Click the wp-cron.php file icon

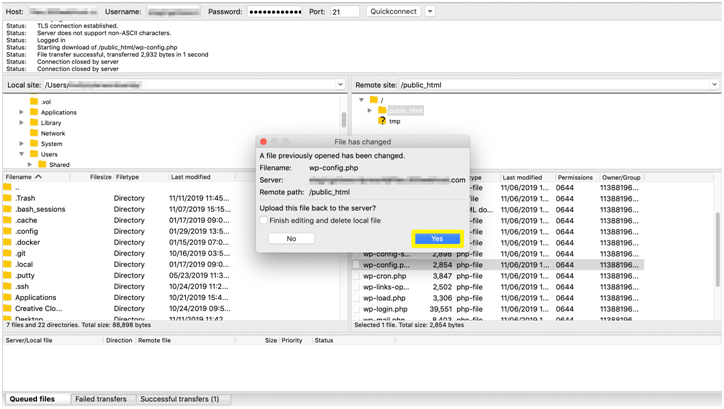coord(357,277)
